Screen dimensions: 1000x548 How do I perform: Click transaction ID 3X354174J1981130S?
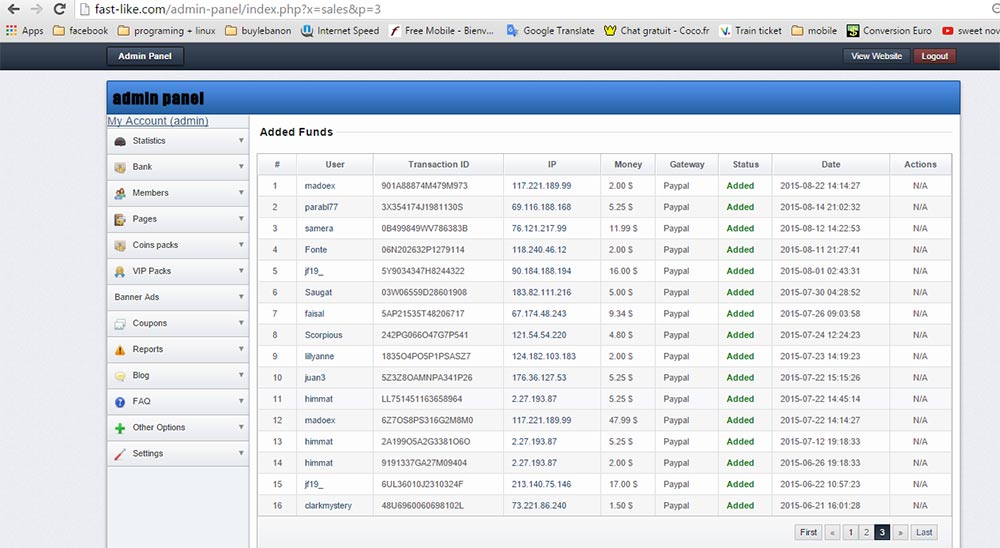[422, 207]
